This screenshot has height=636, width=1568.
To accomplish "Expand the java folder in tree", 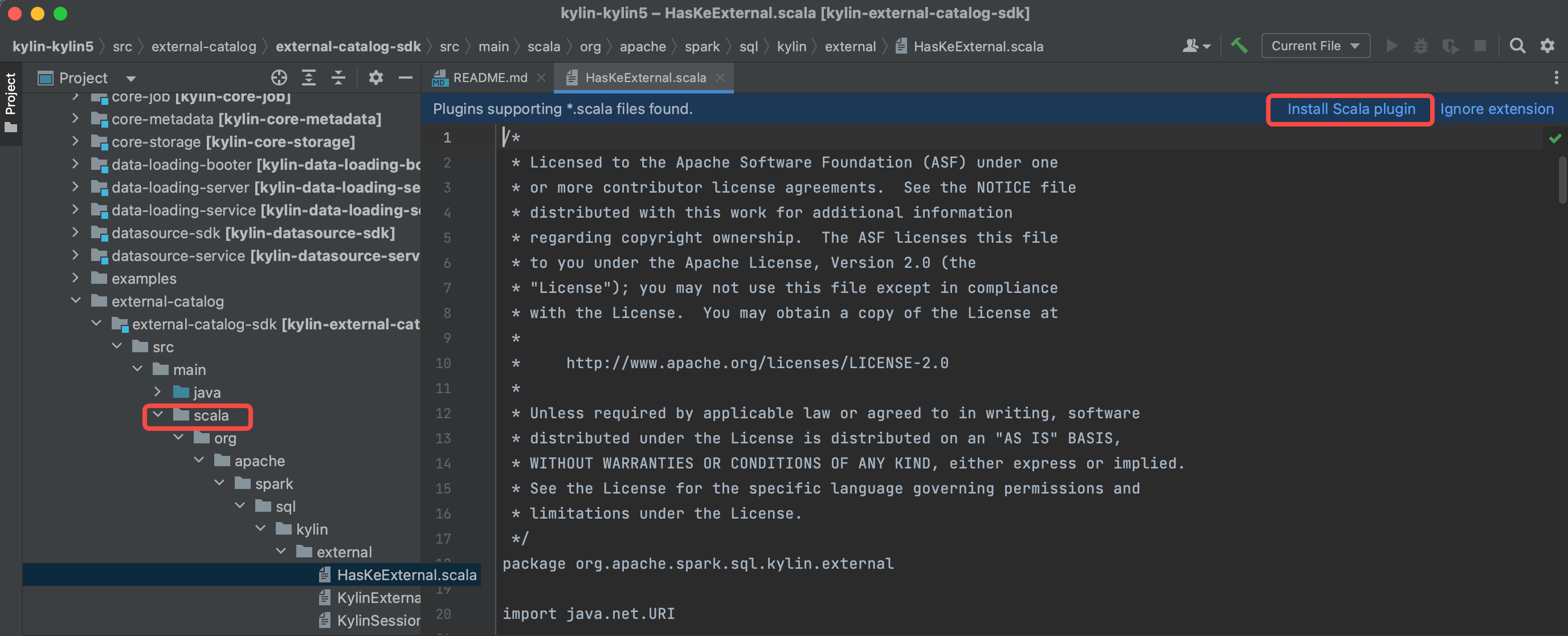I will click(x=158, y=392).
